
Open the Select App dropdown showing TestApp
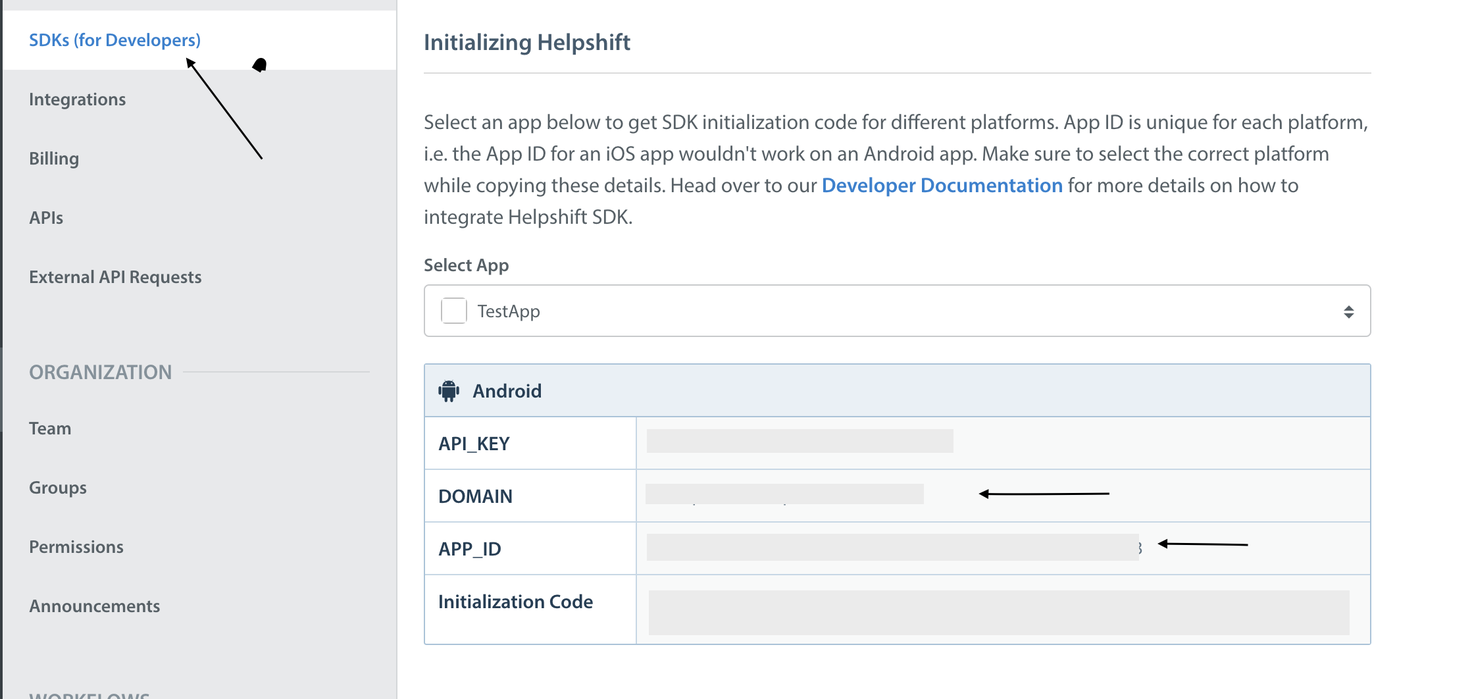point(896,311)
